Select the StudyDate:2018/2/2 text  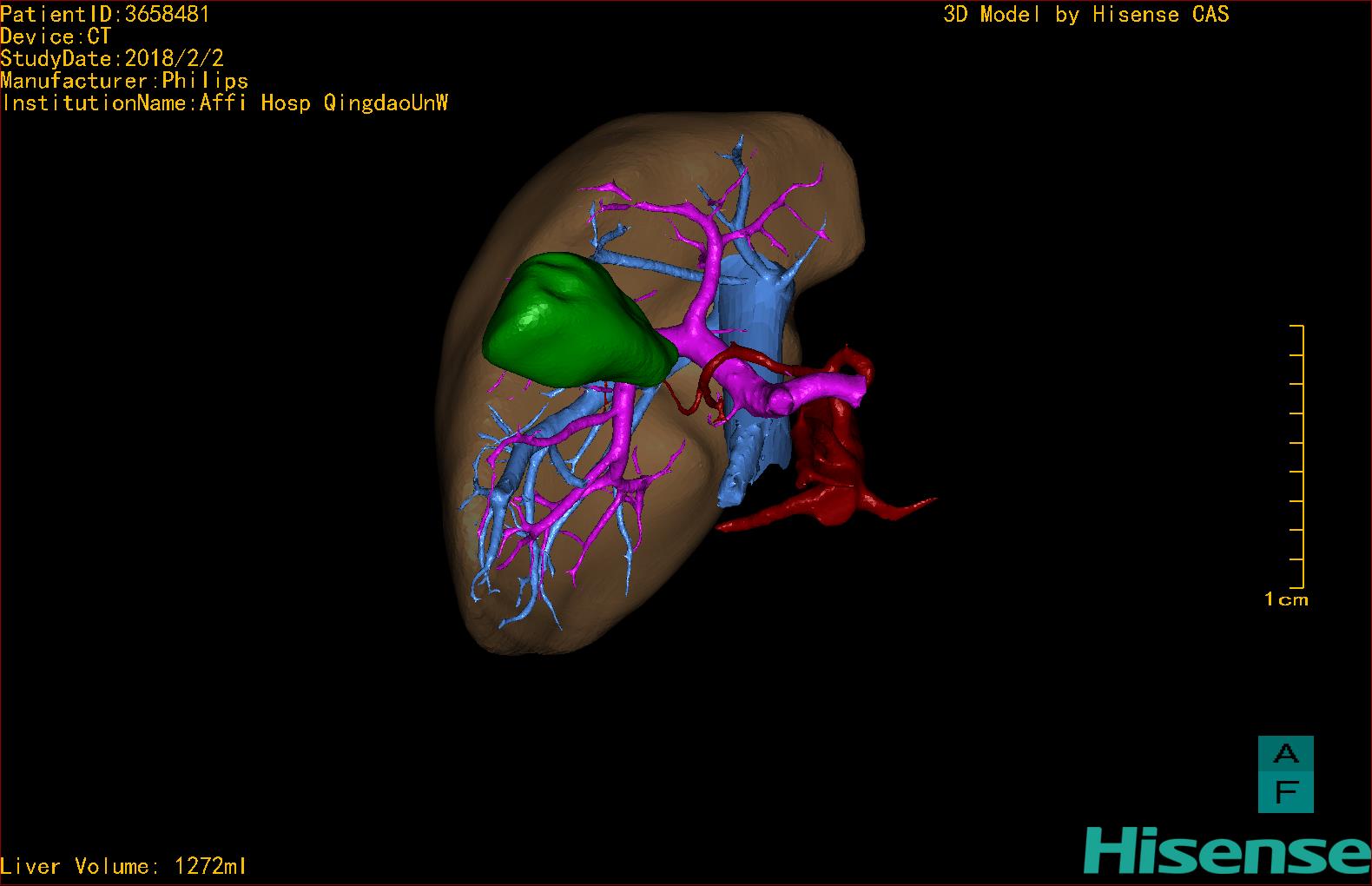click(112, 58)
